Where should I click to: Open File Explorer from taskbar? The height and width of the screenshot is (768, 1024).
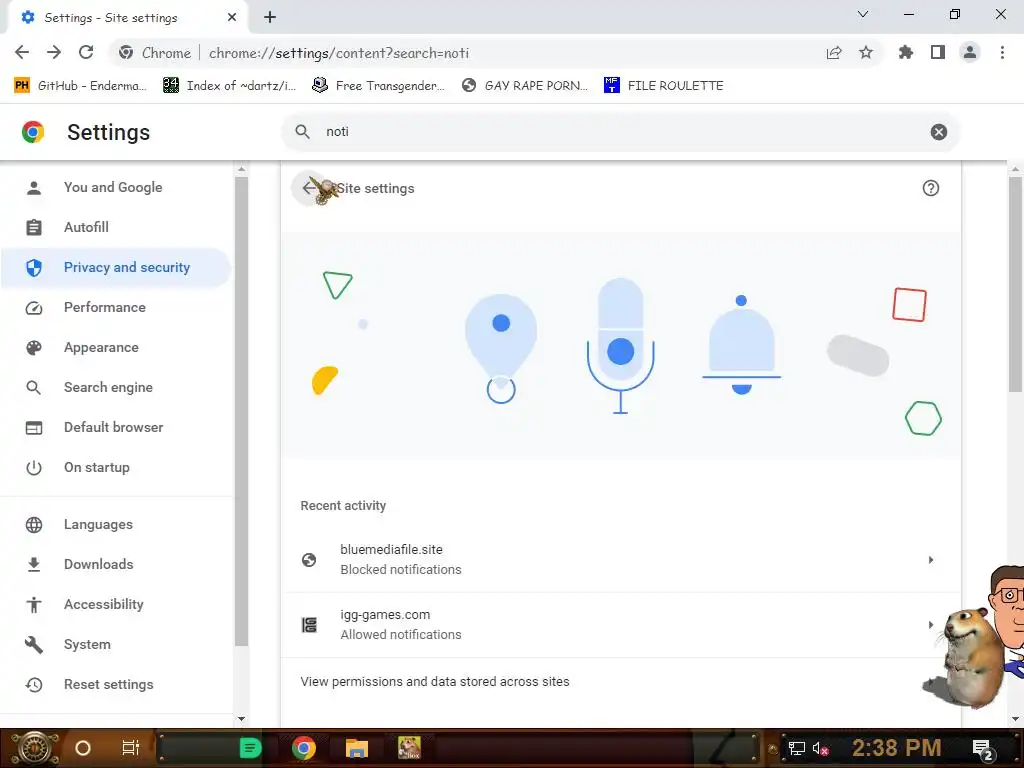pyautogui.click(x=357, y=748)
